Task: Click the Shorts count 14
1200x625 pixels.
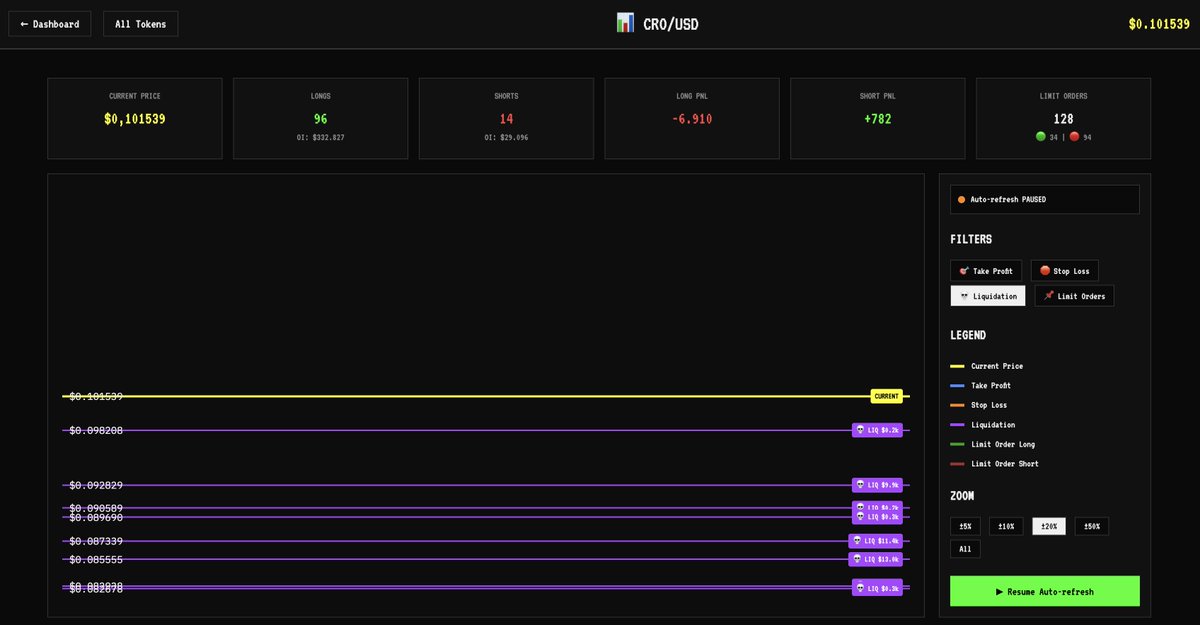Action: pos(506,119)
